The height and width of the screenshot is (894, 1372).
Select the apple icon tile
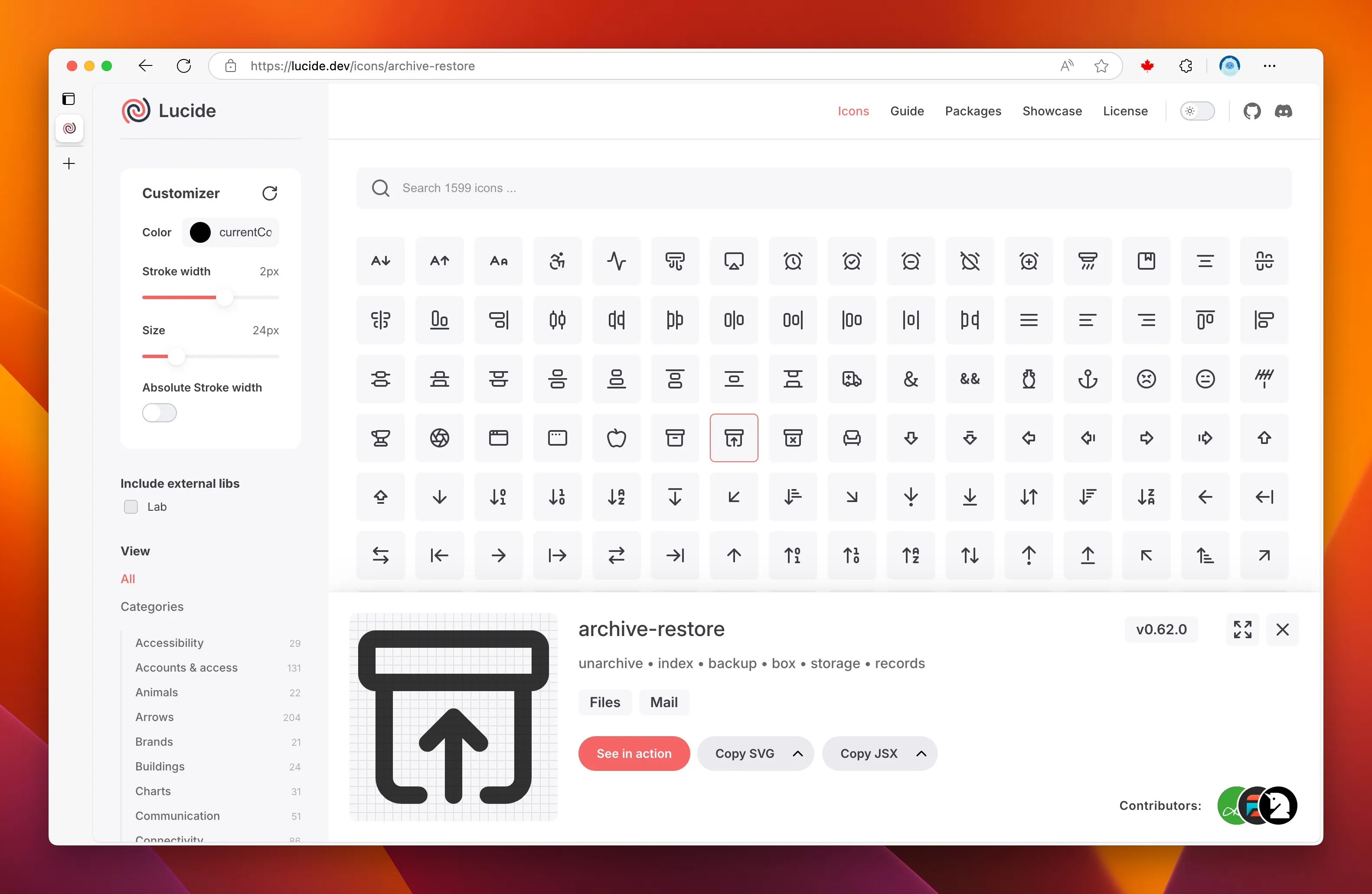coord(616,438)
